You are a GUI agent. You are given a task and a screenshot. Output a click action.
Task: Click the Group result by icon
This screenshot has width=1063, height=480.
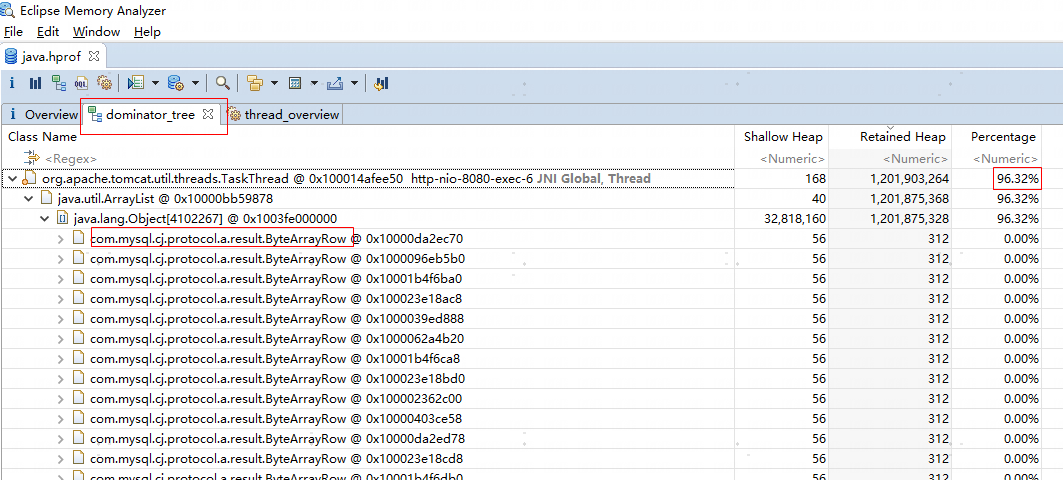pos(255,83)
